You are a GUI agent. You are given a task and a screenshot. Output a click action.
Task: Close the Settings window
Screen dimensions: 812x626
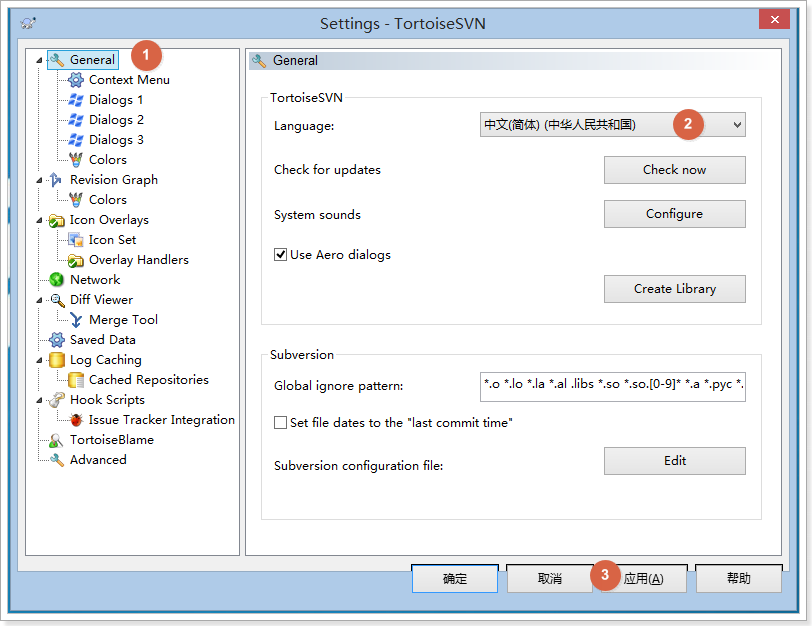coord(774,20)
